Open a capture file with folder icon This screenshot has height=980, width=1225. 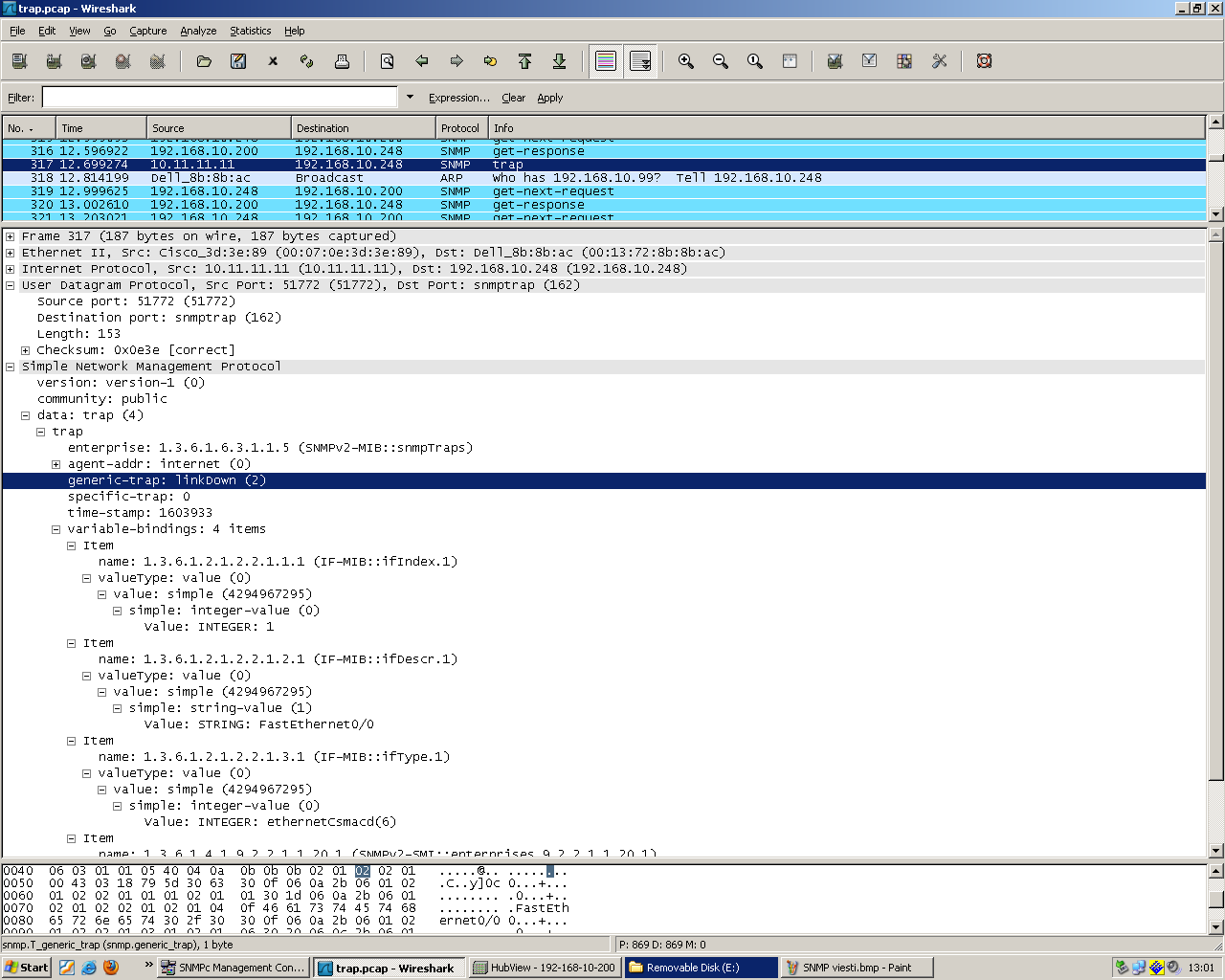(204, 61)
